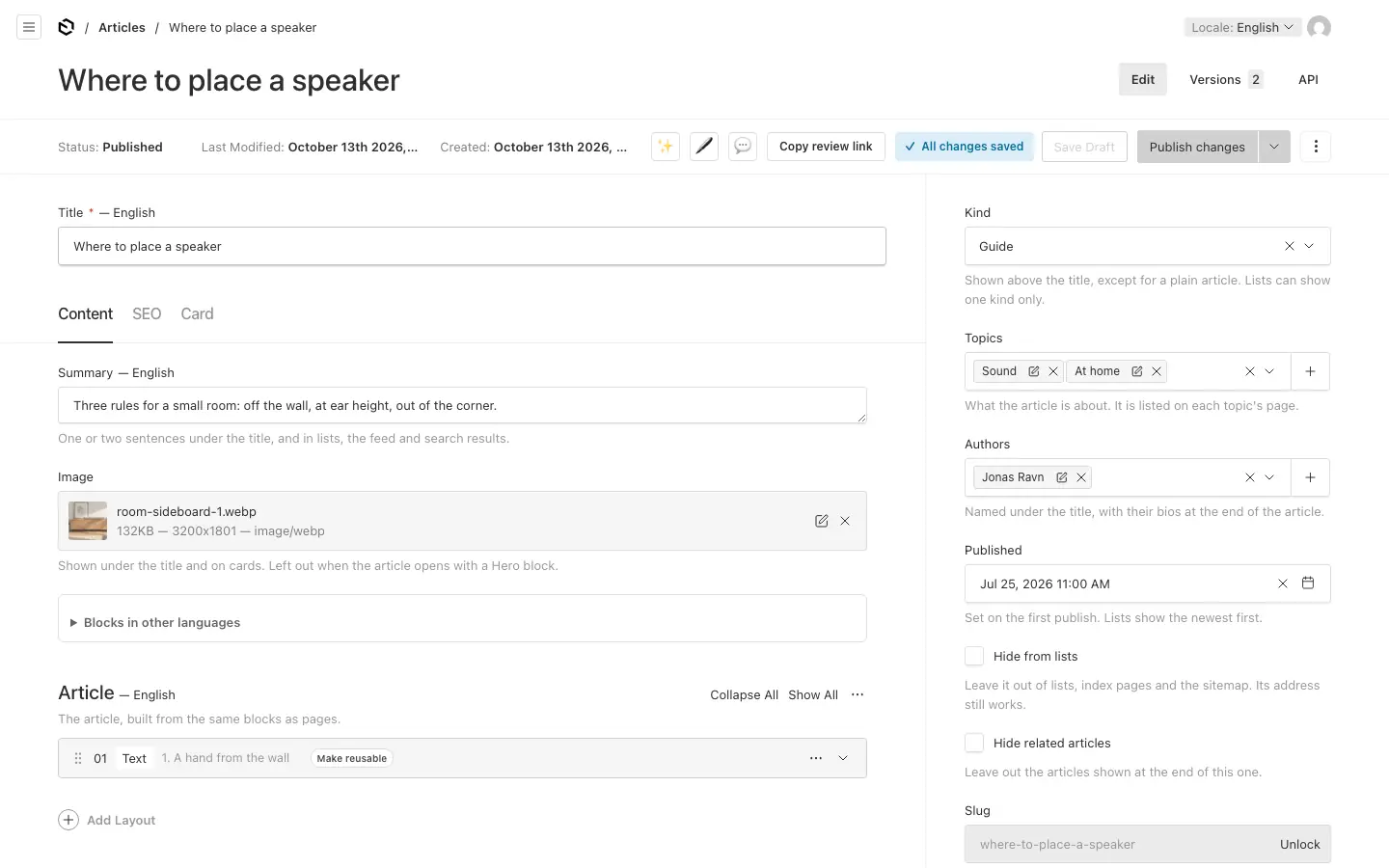Edit the At home topic
Screen dimensions: 1389x868
[x=1137, y=371]
